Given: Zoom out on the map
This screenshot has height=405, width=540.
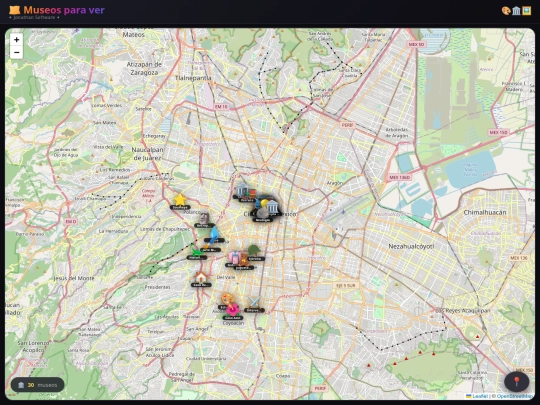Looking at the screenshot, I should click(16, 52).
